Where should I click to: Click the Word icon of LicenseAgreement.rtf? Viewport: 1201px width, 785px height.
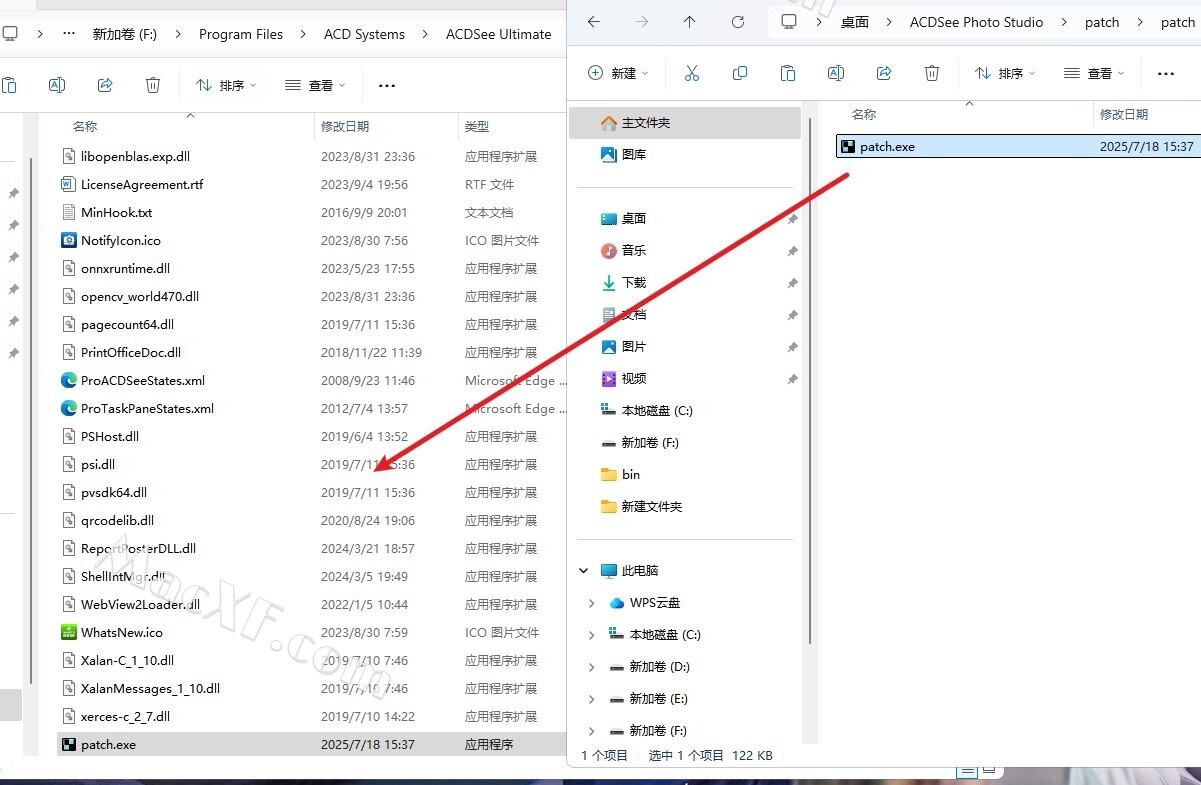click(69, 184)
